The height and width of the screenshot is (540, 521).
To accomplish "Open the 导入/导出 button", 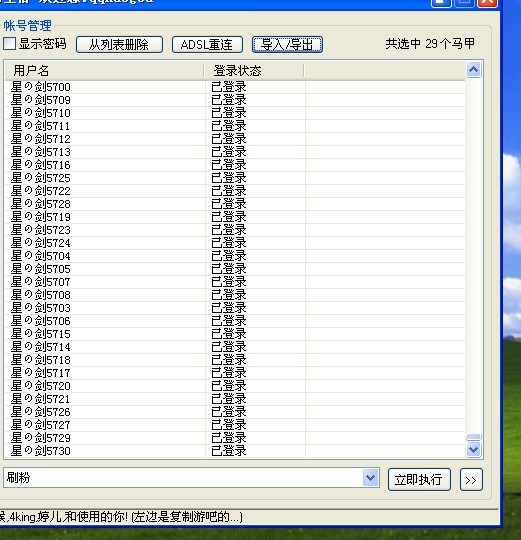I will click(x=287, y=45).
